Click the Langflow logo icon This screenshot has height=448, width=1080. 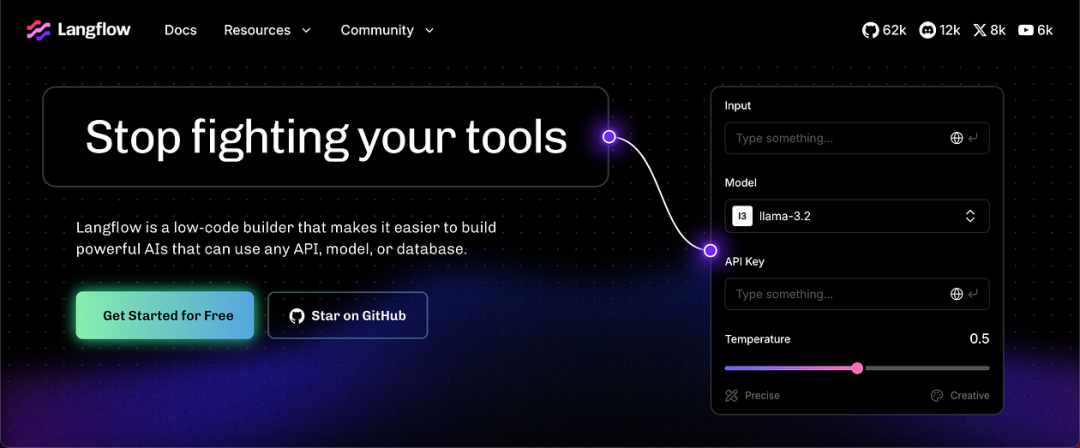(x=38, y=30)
